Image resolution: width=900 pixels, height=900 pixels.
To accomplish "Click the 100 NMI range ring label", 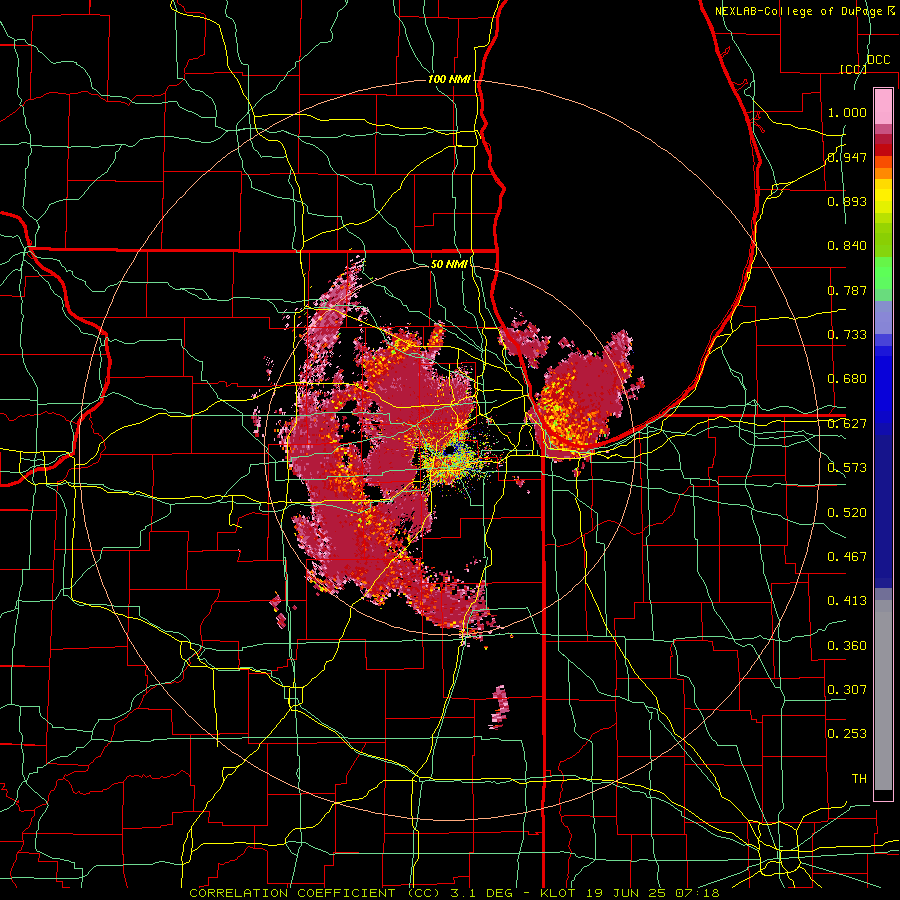I will coord(449,79).
